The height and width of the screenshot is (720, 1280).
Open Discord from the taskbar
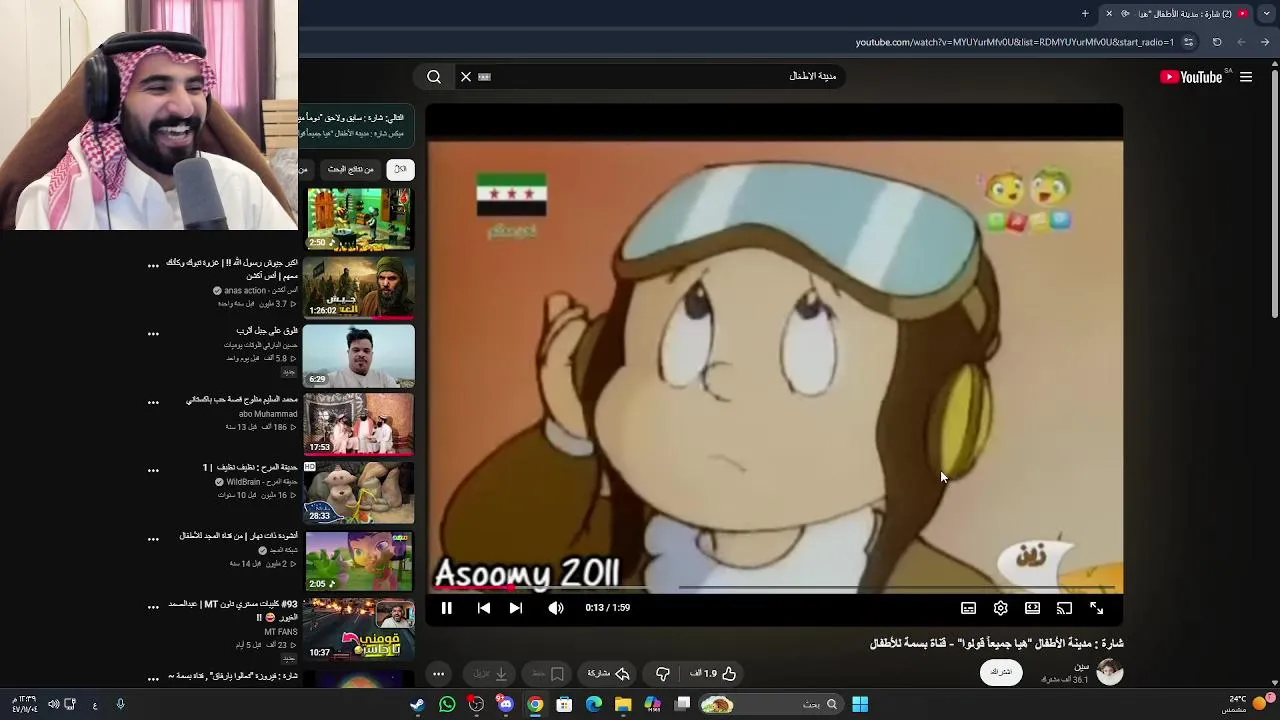click(505, 704)
